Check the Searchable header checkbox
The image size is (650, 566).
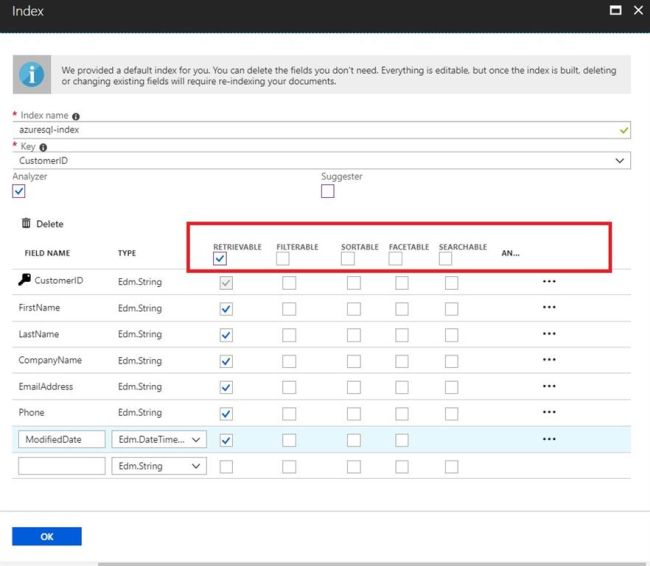(445, 259)
